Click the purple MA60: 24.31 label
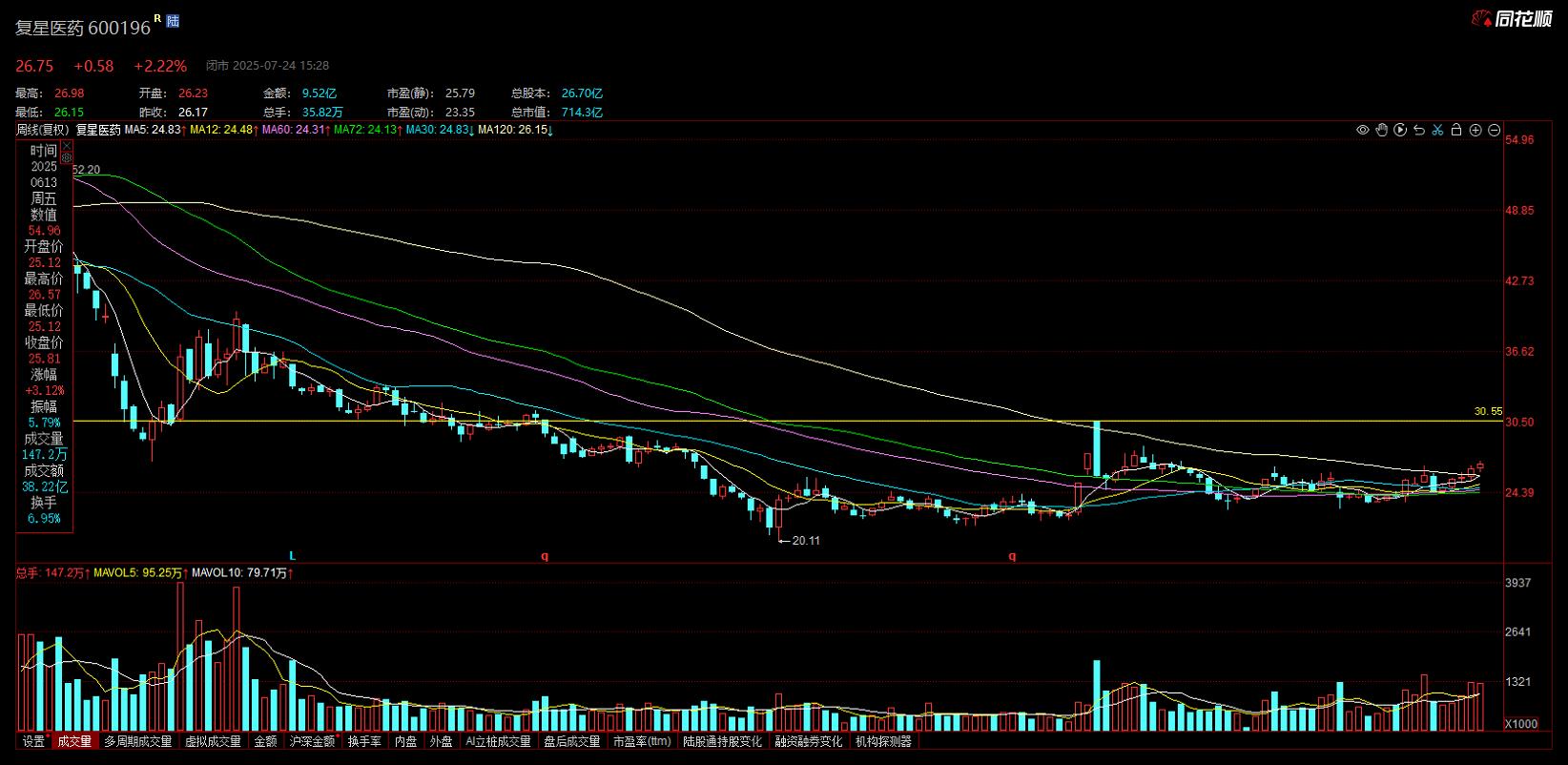The image size is (1568, 765). point(294,130)
